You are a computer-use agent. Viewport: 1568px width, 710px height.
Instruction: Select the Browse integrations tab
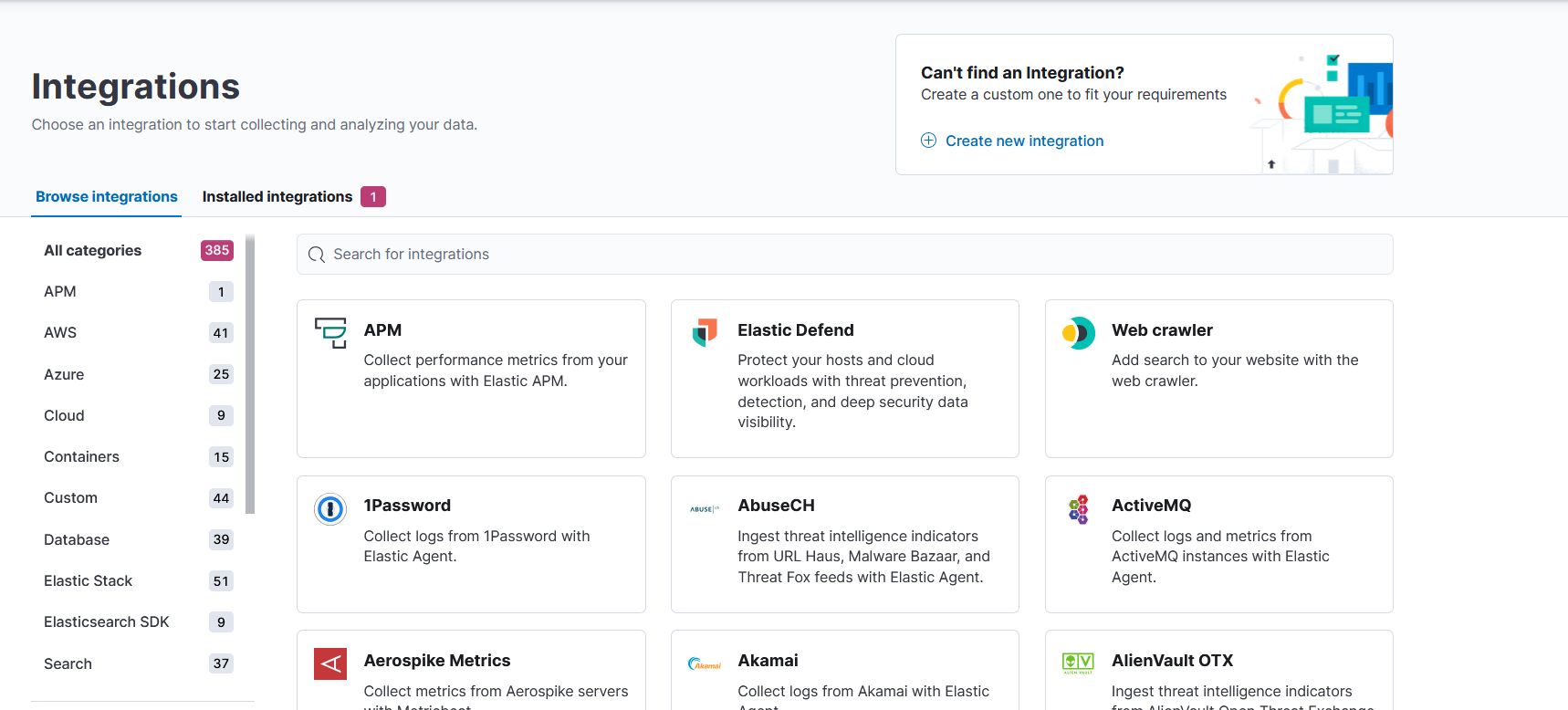click(x=107, y=197)
